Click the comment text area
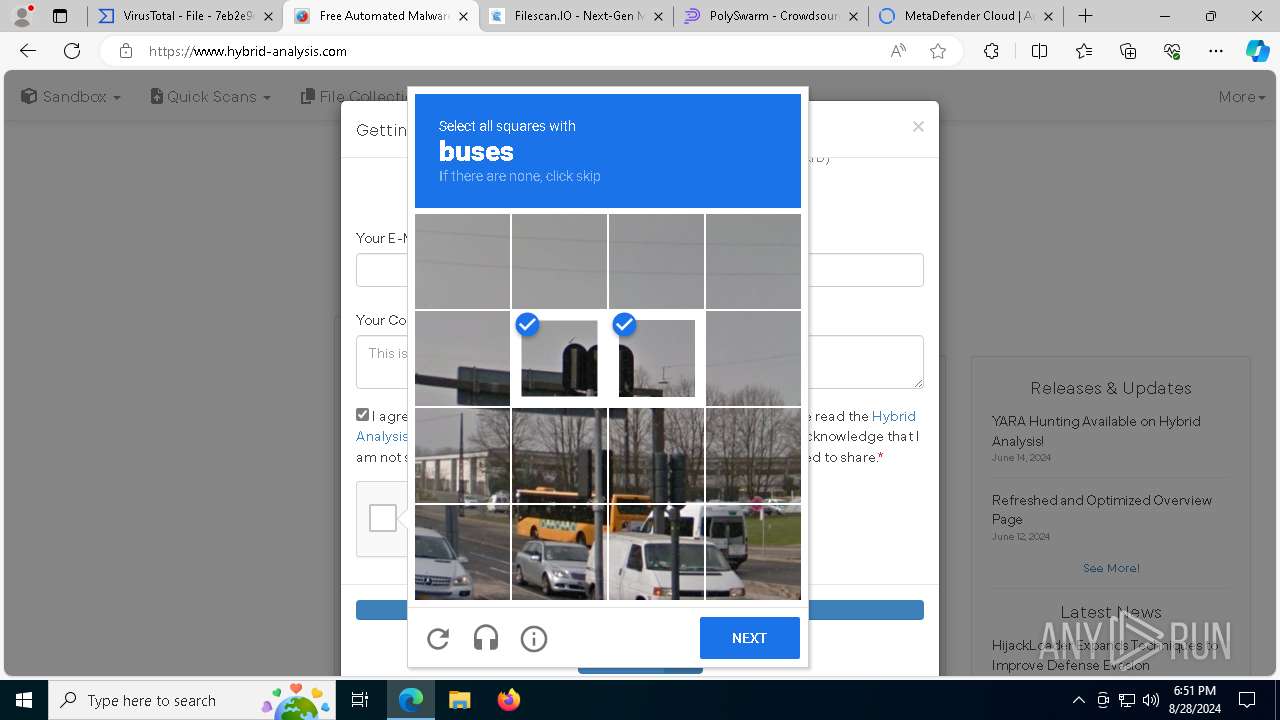The image size is (1280, 720). 640,362
